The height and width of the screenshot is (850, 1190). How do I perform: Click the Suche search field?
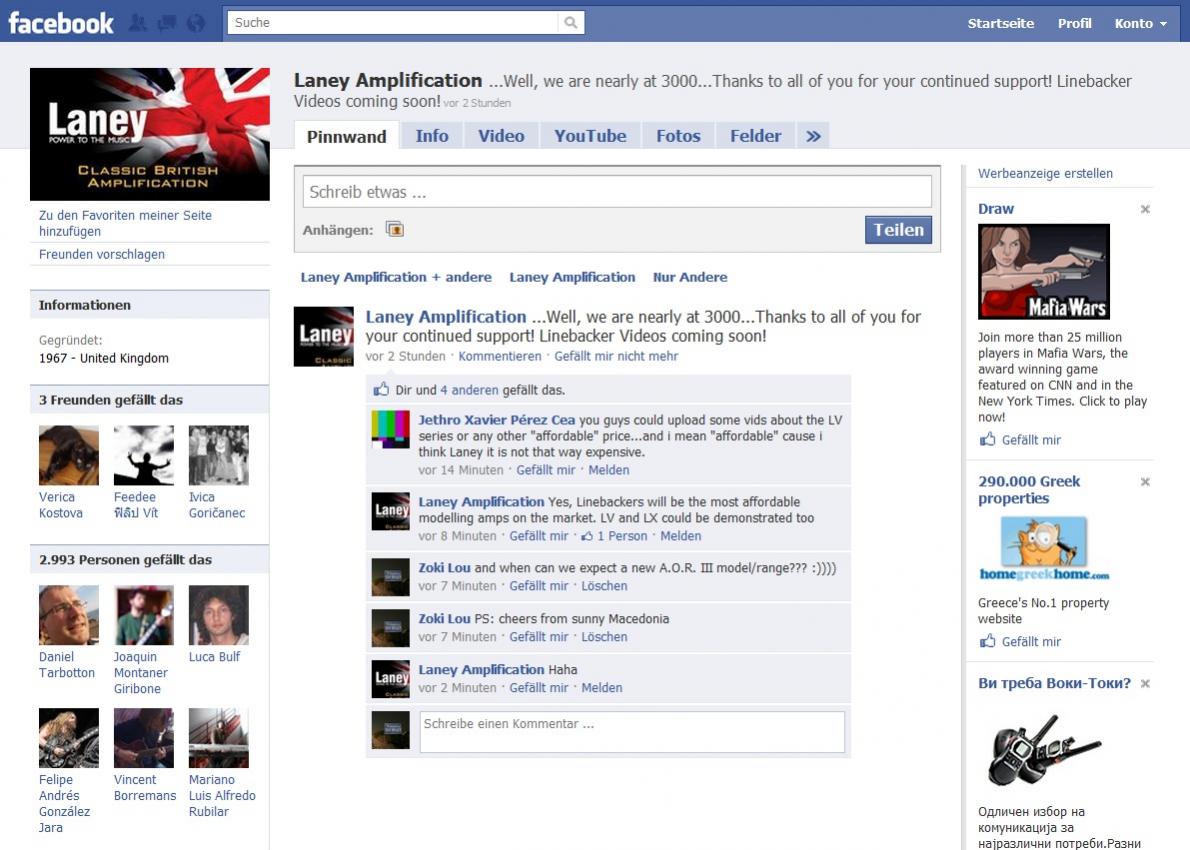coord(395,23)
